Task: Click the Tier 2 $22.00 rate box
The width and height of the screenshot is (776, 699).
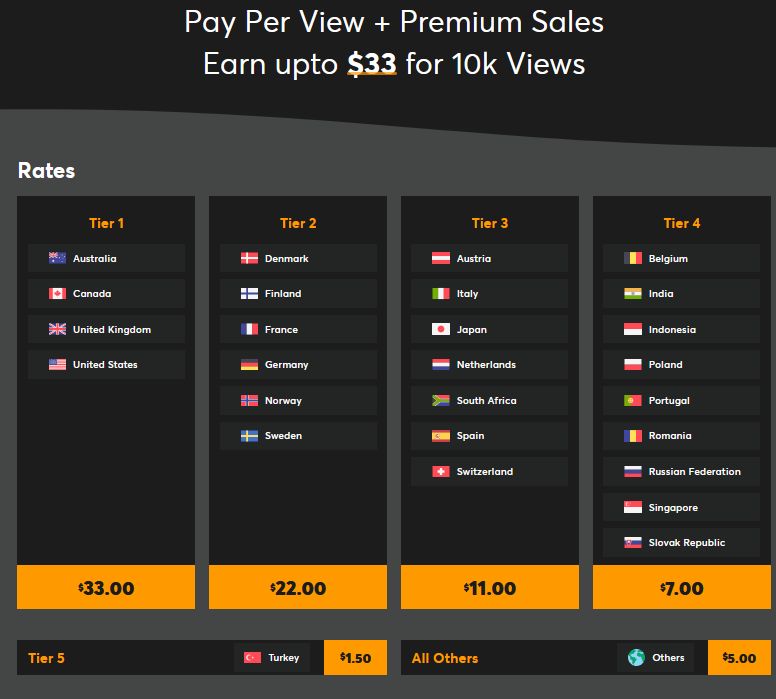Action: (298, 587)
